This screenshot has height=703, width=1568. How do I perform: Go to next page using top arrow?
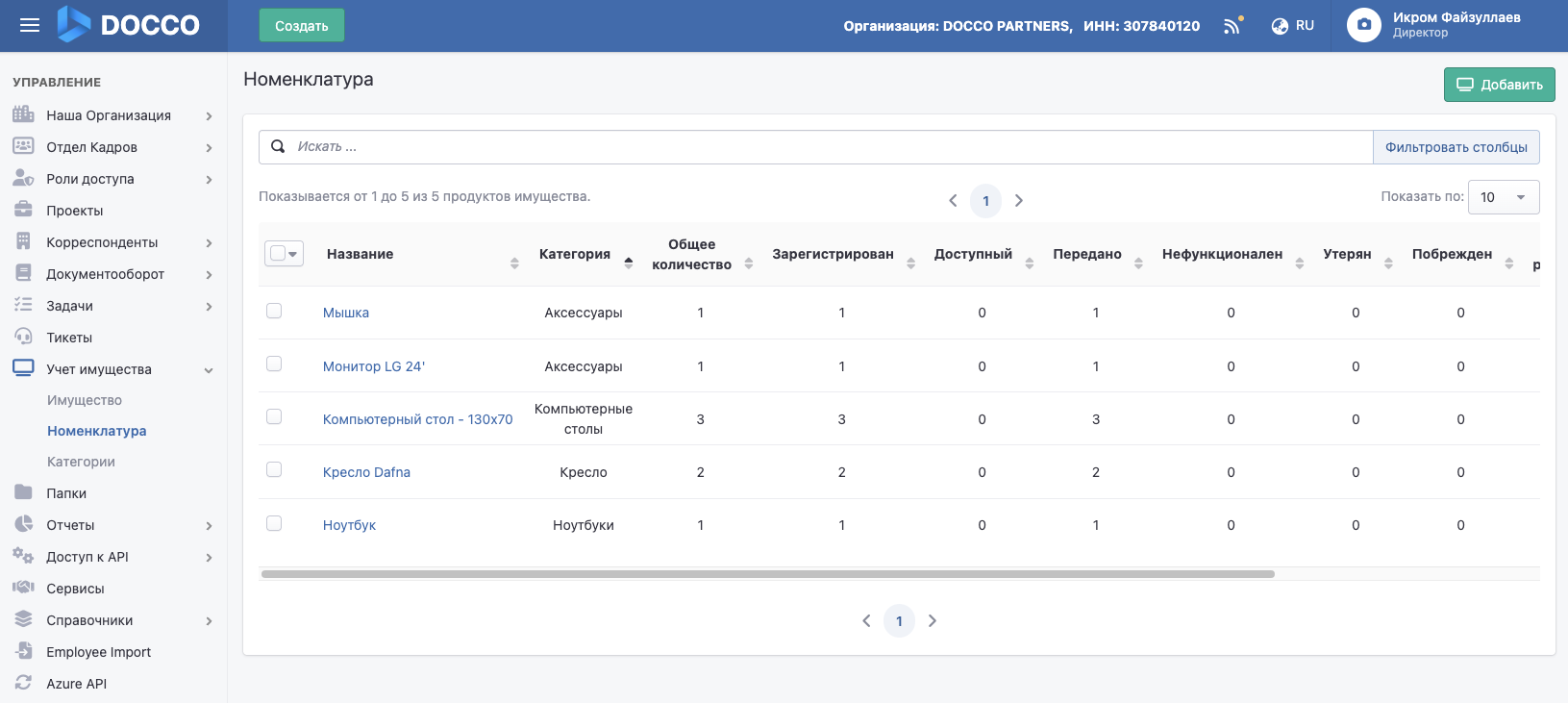(1019, 201)
